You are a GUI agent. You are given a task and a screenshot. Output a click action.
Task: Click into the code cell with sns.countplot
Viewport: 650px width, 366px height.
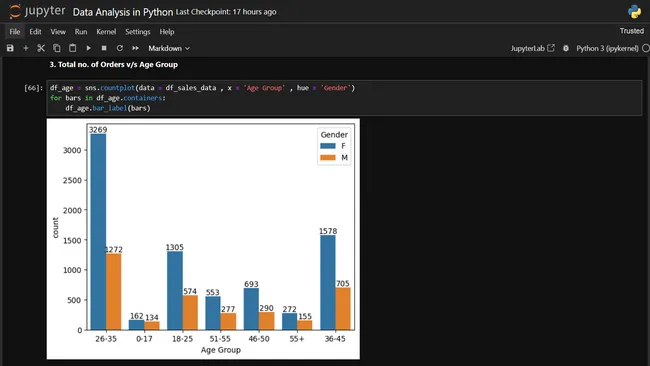(x=344, y=98)
